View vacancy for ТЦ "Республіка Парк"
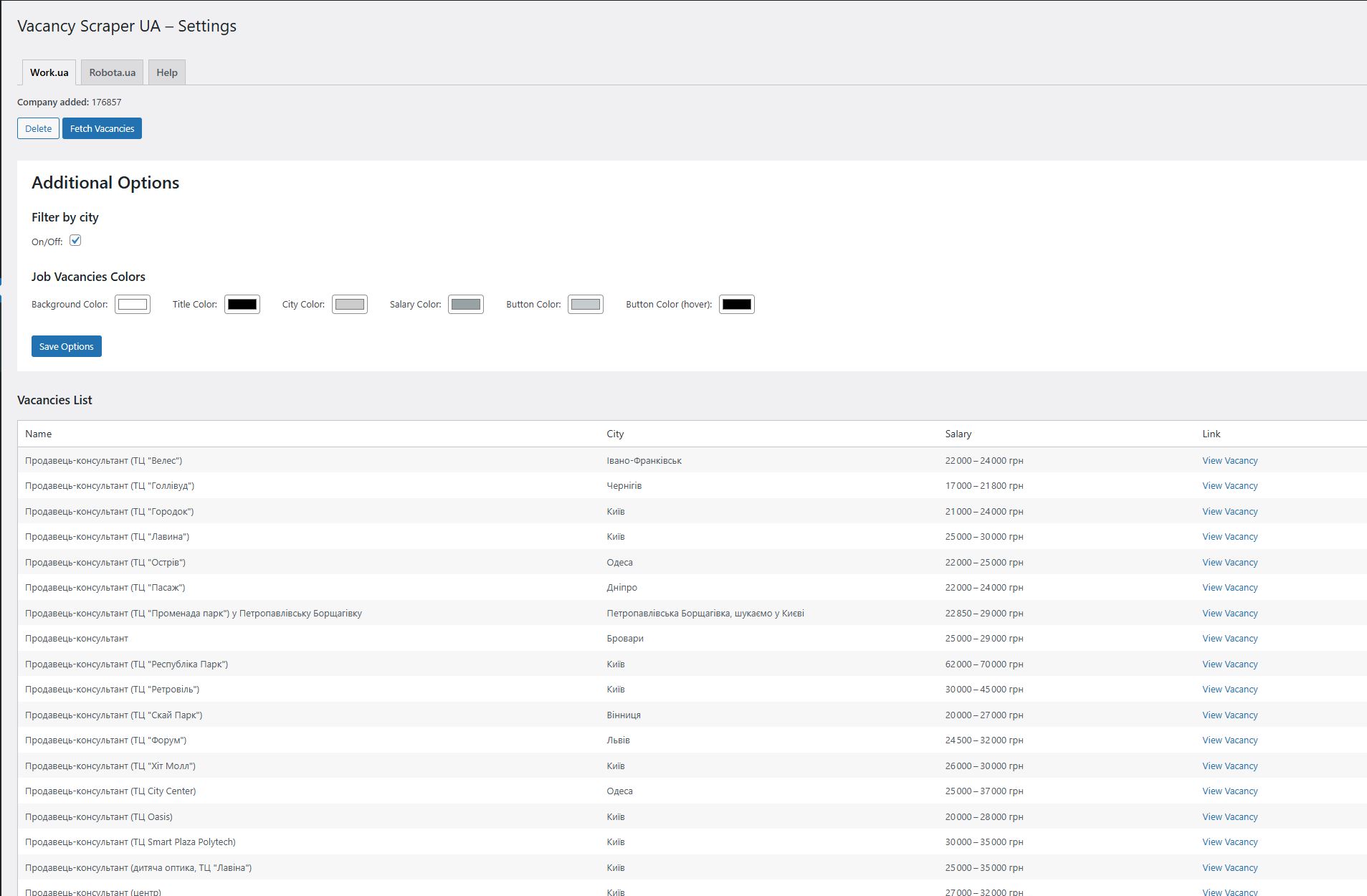 point(1229,664)
